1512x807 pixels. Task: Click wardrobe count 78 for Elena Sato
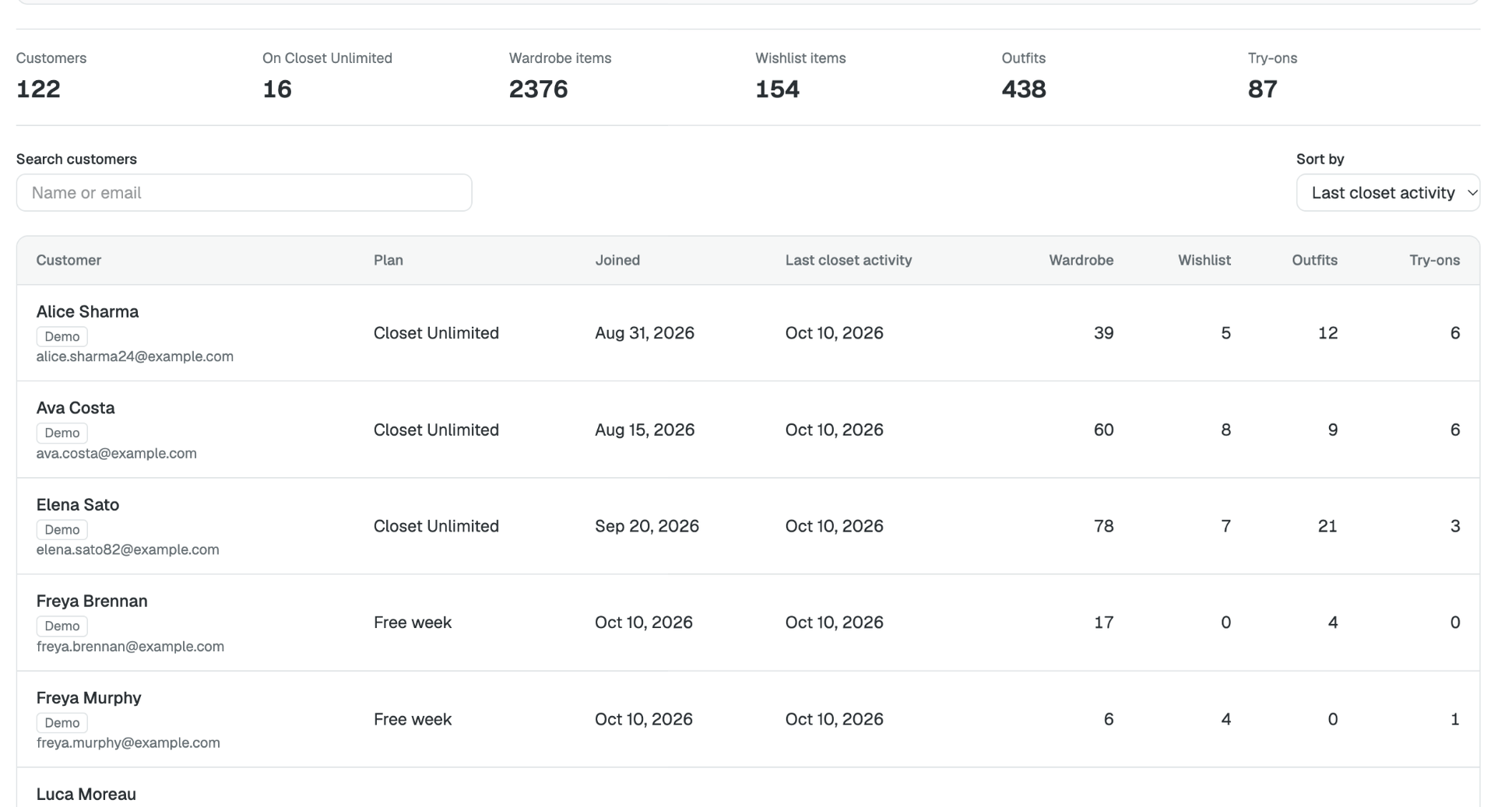[x=1103, y=526]
